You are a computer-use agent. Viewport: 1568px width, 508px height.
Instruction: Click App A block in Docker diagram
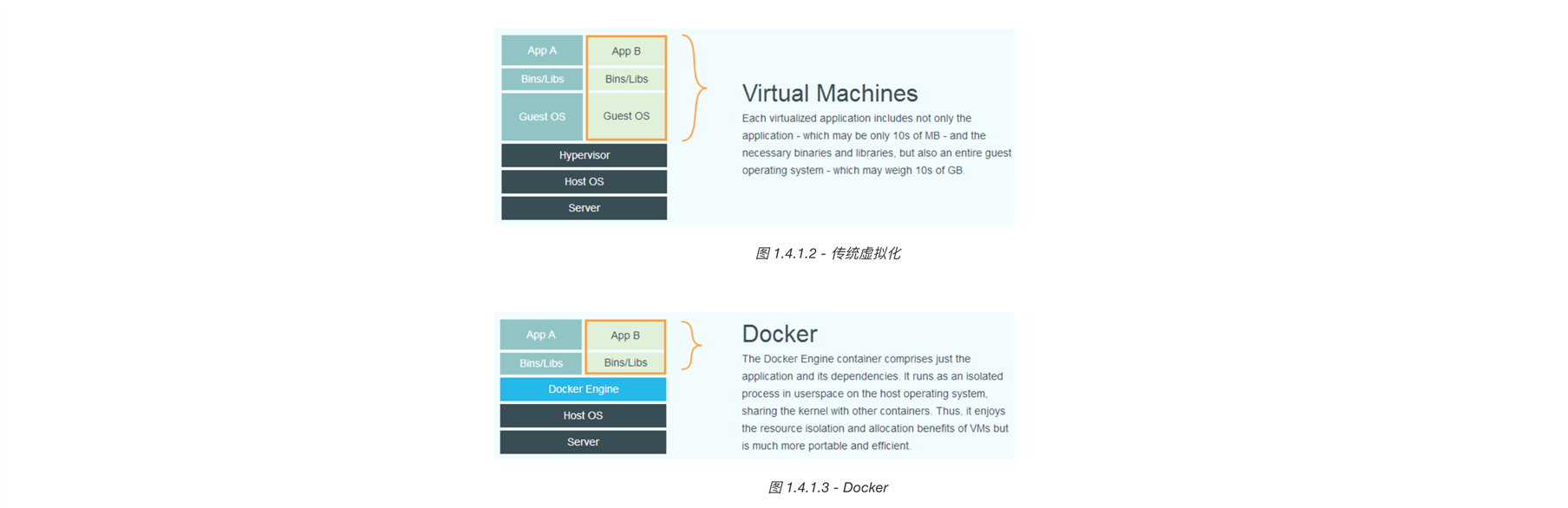[540, 335]
